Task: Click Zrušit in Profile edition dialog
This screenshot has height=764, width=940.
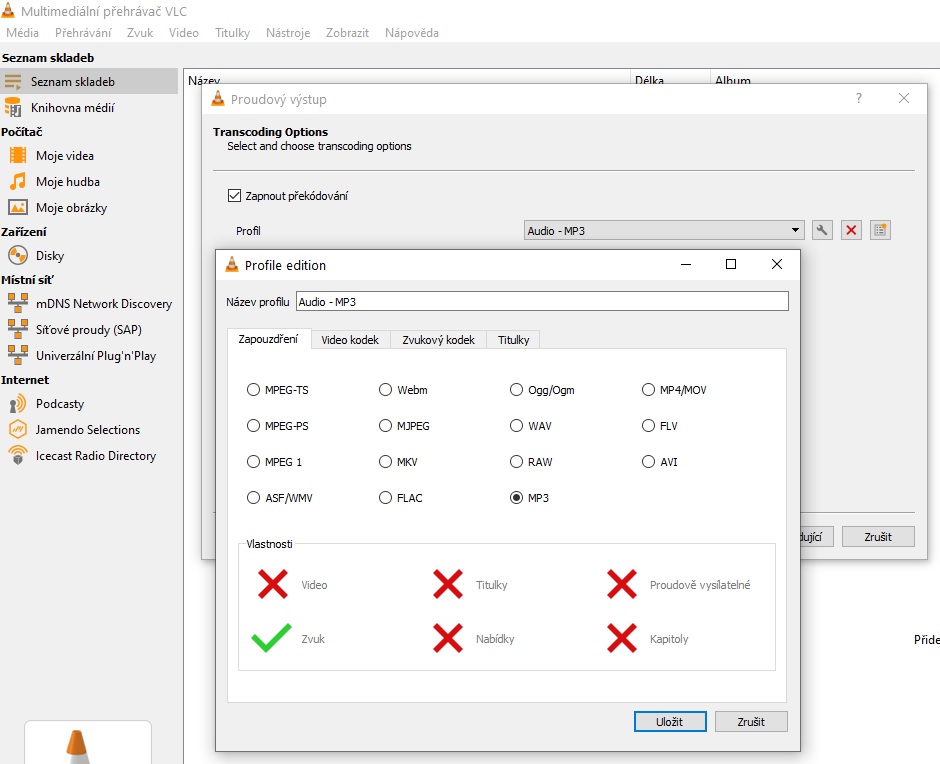Action: pos(751,722)
